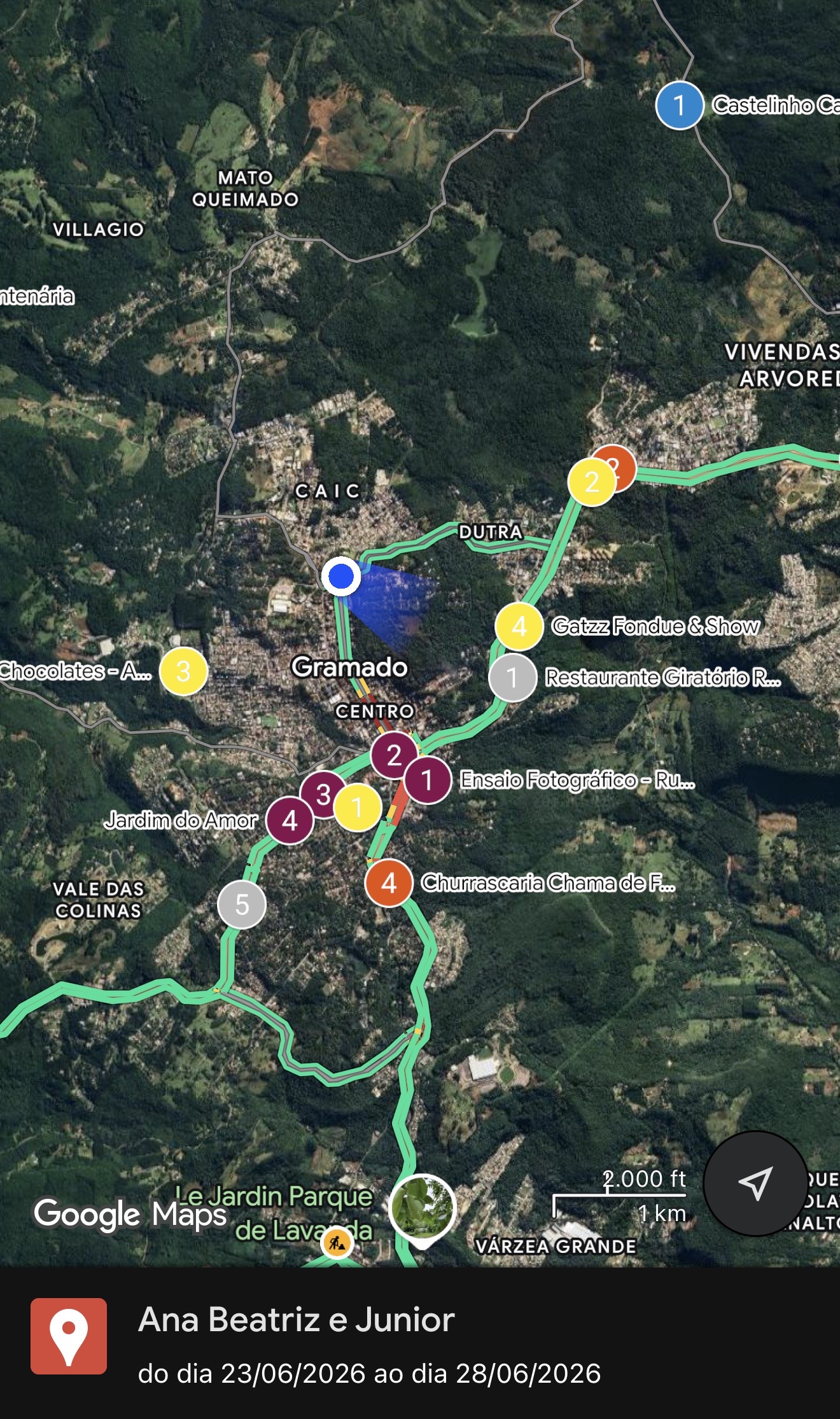Select purple marker 2 near Centro
The width and height of the screenshot is (840, 1419).
click(x=395, y=755)
